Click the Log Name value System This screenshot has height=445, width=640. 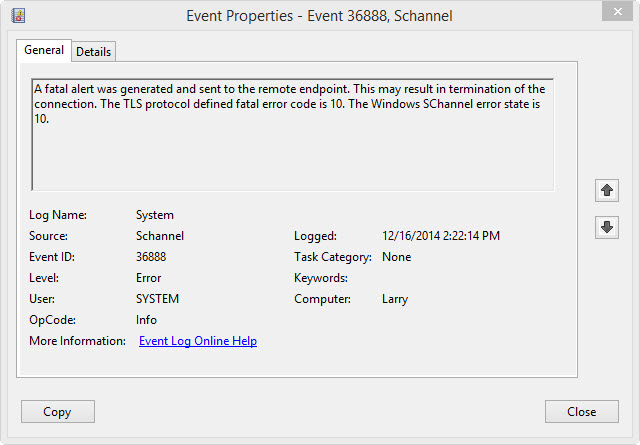155,215
